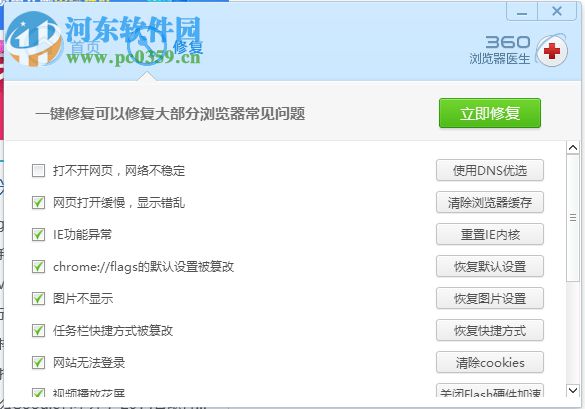Click the 网站无法登录 label text
The width and height of the screenshot is (585, 409).
pyautogui.click(x=89, y=362)
